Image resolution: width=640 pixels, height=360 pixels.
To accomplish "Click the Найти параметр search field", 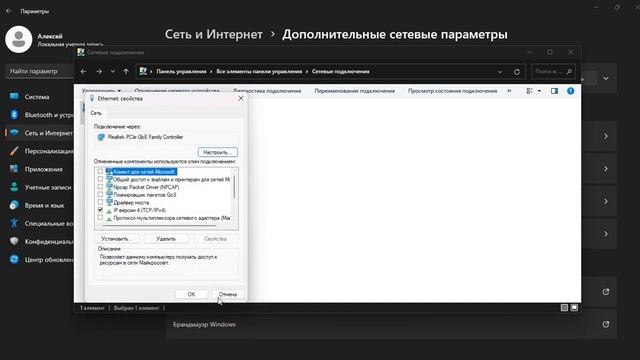I will (x=39, y=71).
